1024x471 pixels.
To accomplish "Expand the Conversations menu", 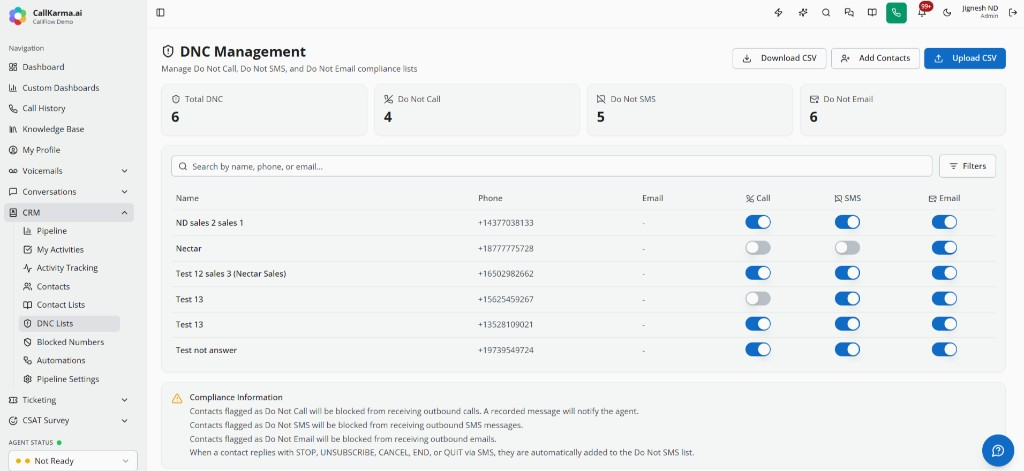I will click(69, 192).
